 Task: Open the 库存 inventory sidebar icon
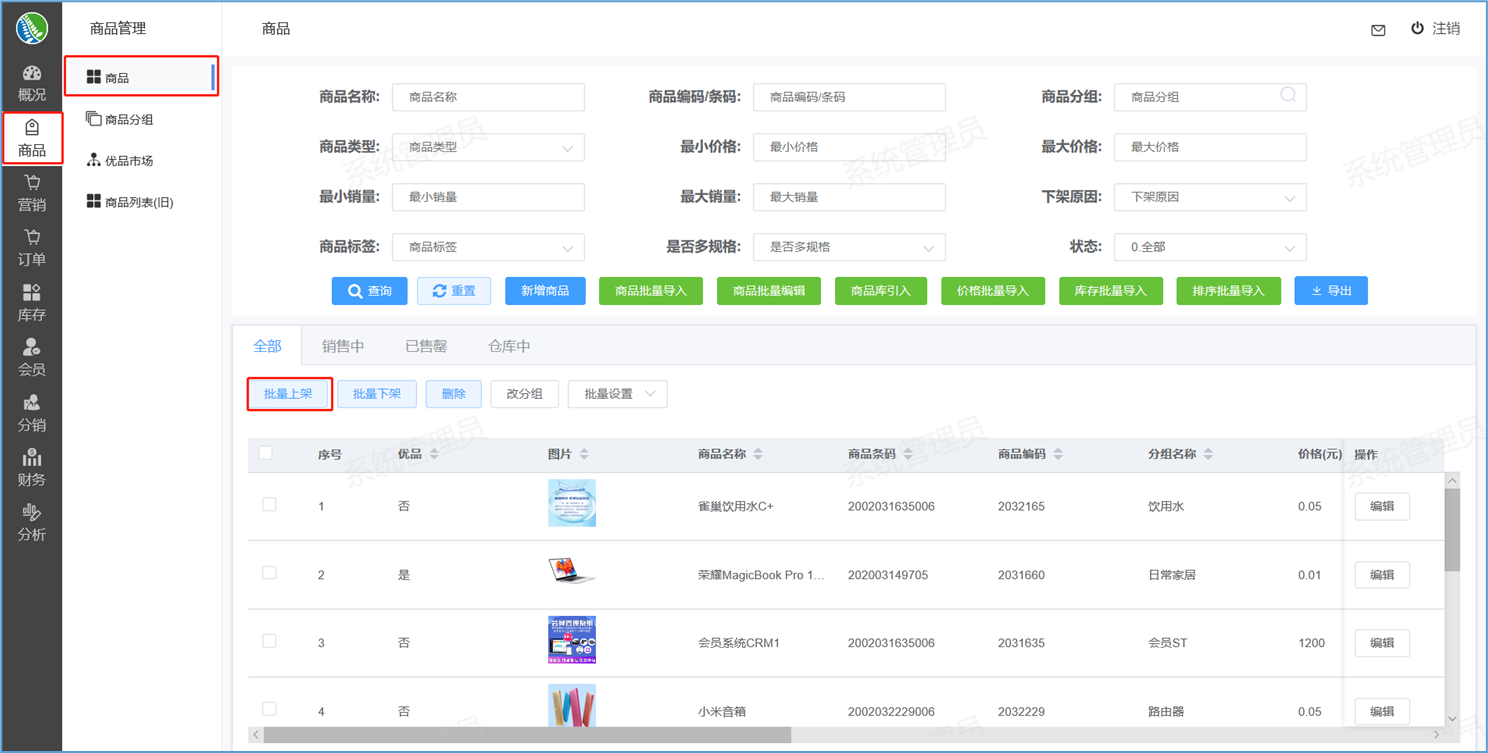[32, 303]
